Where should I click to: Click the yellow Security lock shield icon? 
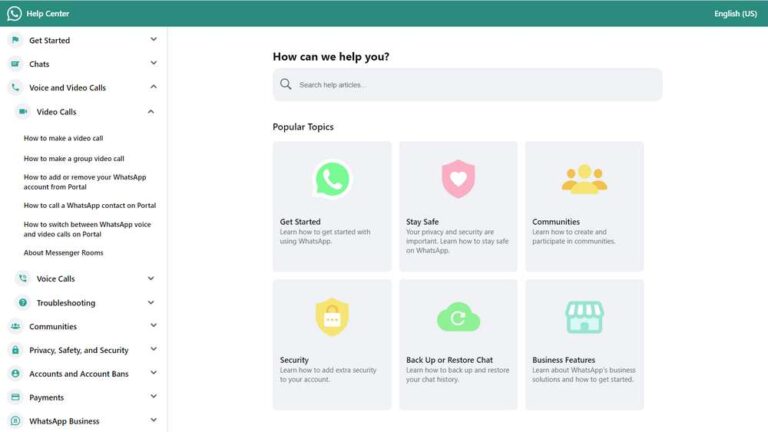pyautogui.click(x=332, y=317)
